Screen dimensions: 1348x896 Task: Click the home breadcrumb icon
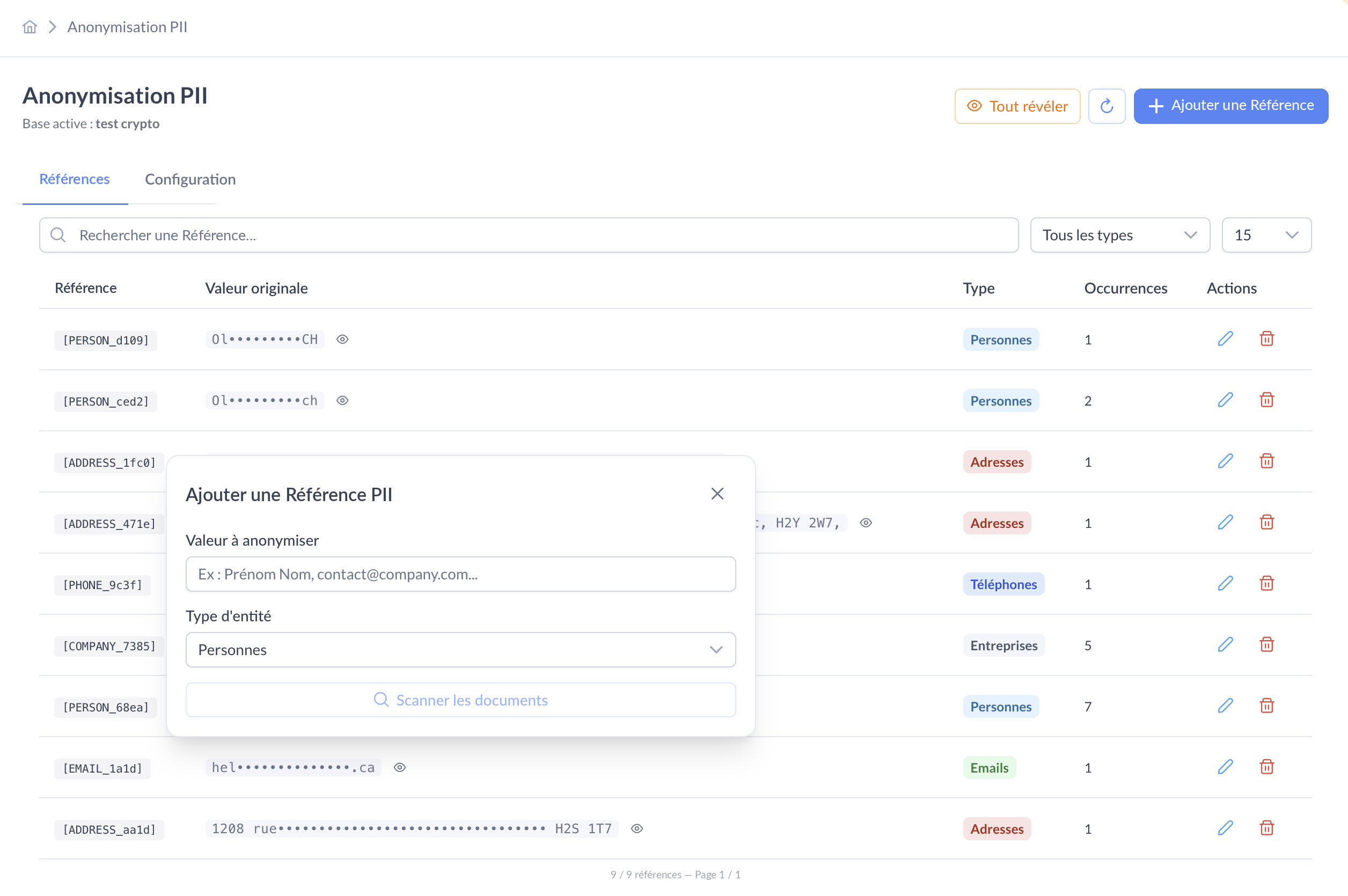tap(30, 27)
